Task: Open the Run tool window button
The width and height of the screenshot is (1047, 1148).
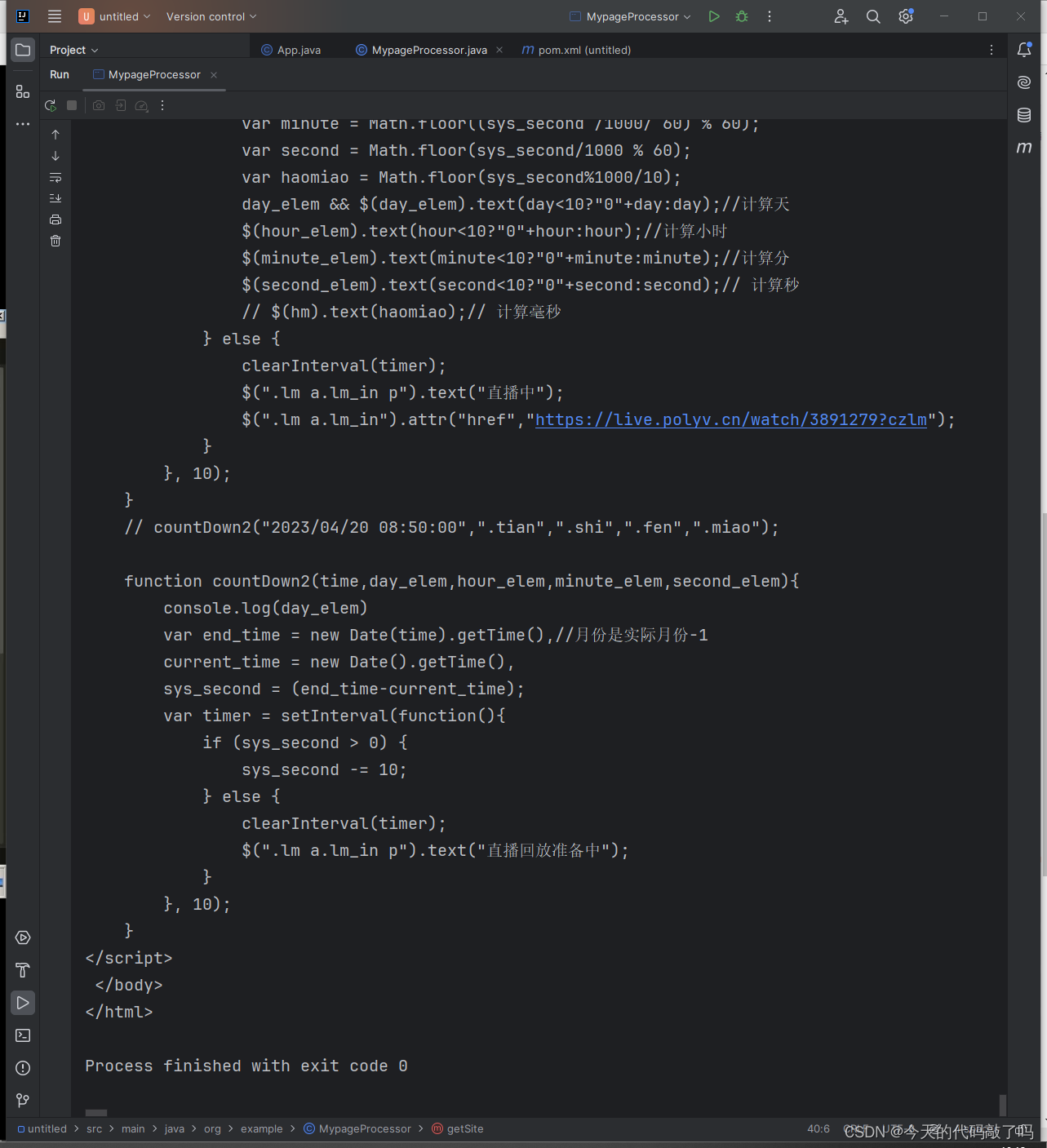Action: tap(23, 1003)
